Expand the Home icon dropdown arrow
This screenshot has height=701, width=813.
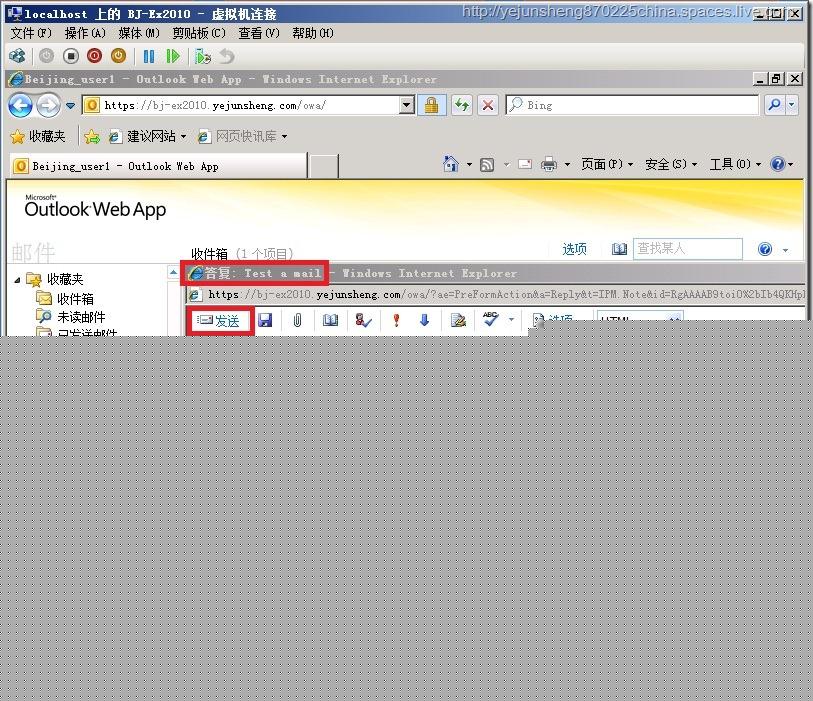tap(469, 165)
